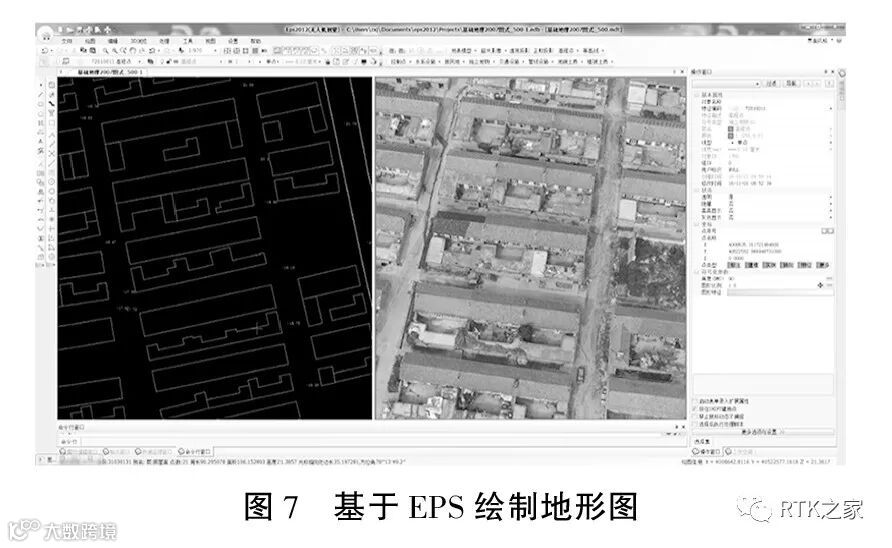This screenshot has height=548, width=892.
Task: Click the 更多选项和设置 button
Action: click(x=763, y=432)
